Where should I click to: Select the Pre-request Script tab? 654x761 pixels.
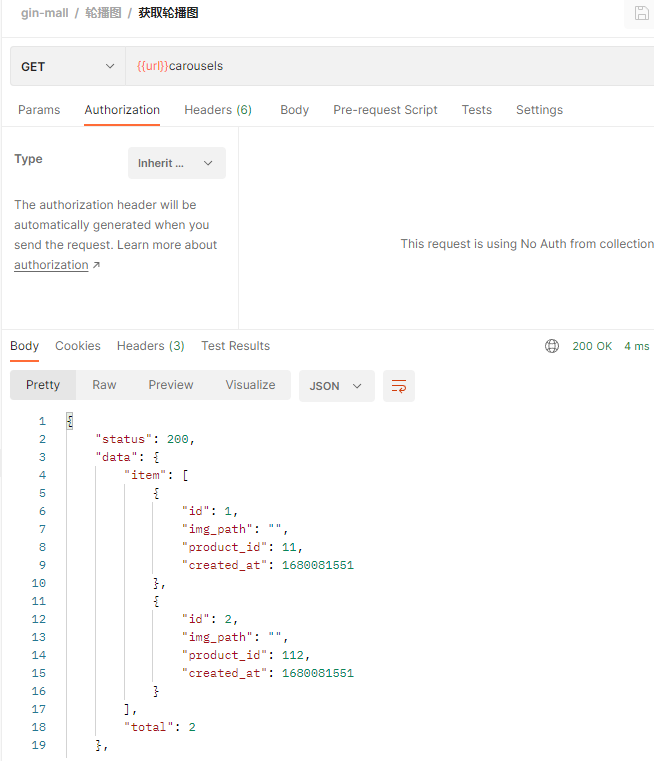click(x=385, y=110)
